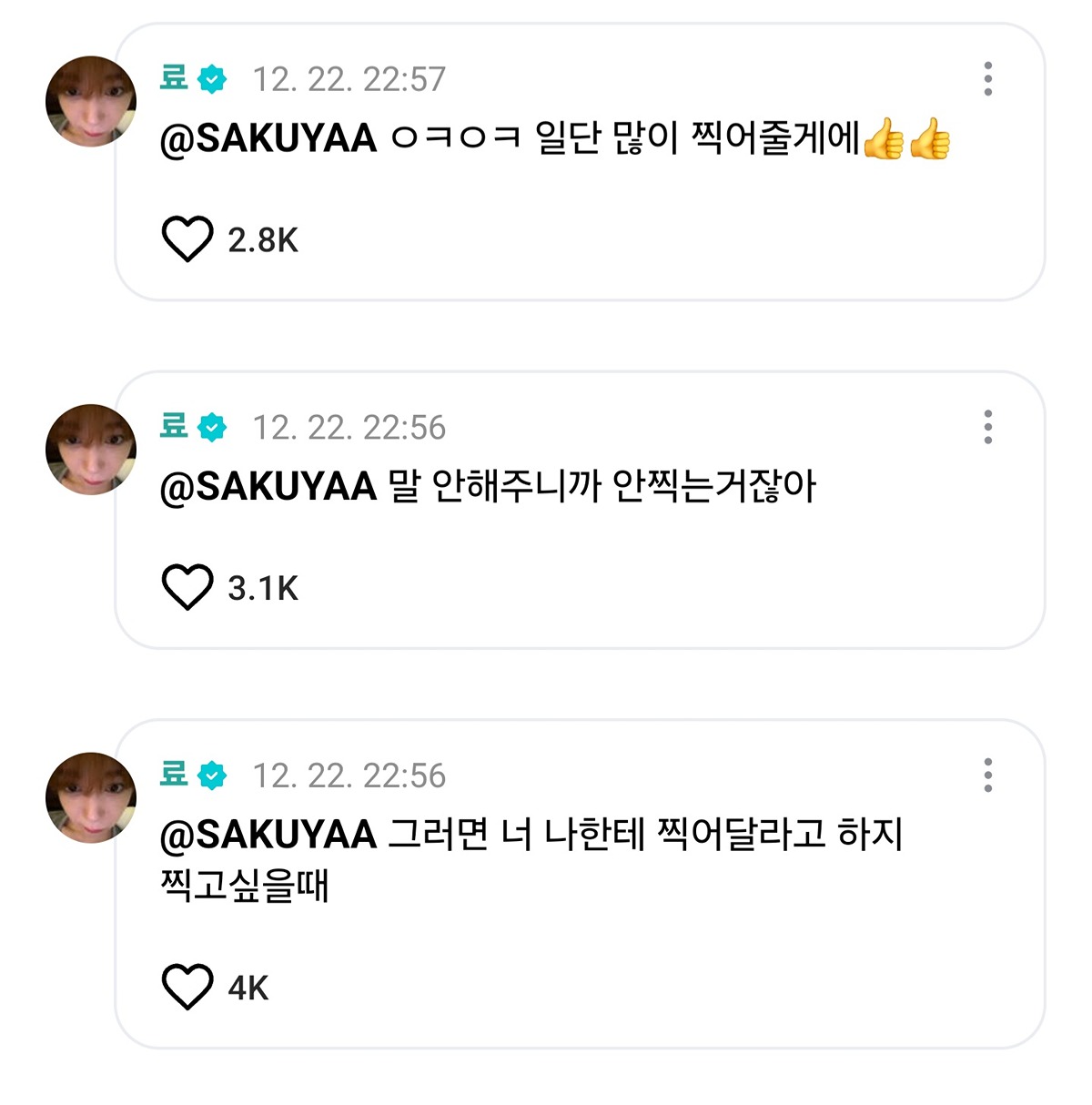Open the profile picture on the 22:57 comment
This screenshot has height=1105, width=1092.
coord(91,101)
